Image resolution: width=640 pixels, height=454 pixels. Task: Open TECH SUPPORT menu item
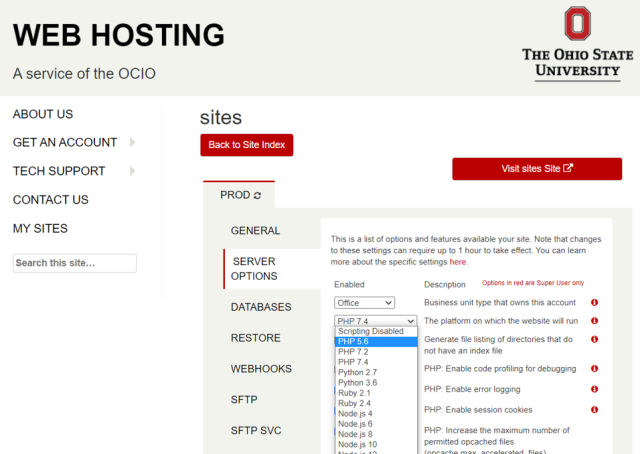[59, 171]
